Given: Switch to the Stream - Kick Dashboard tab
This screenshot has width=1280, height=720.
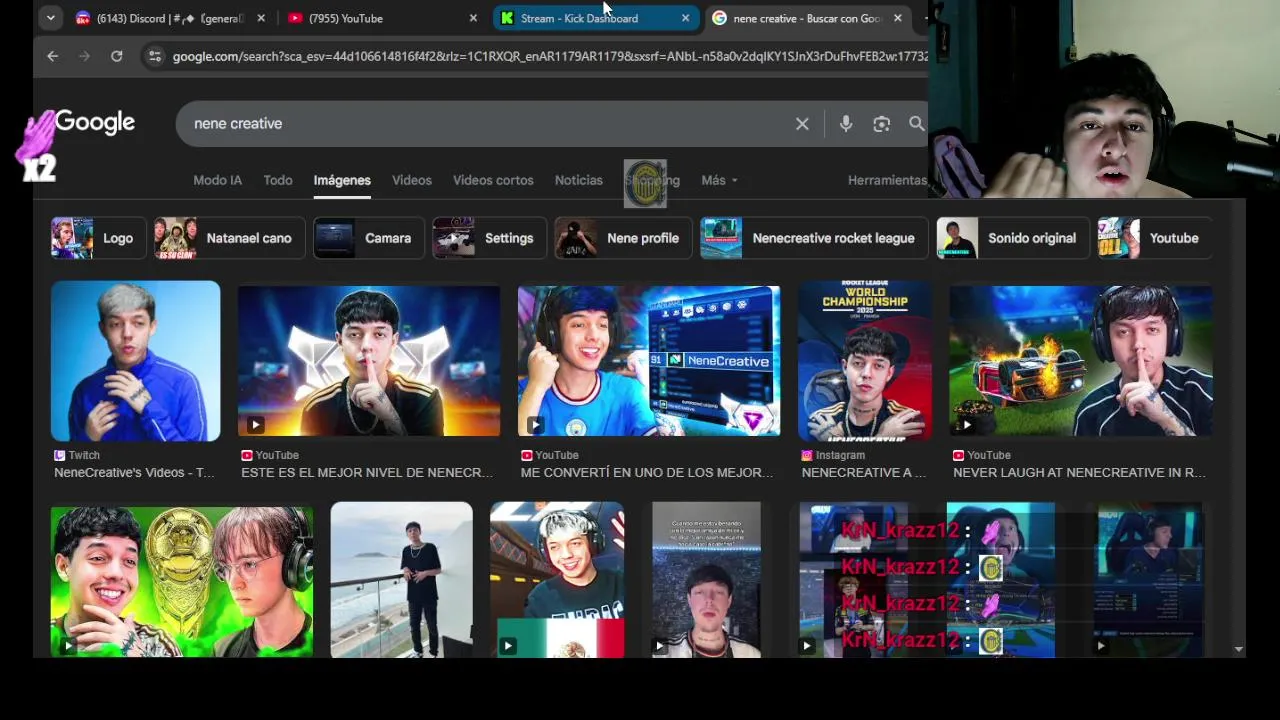Looking at the screenshot, I should [x=594, y=18].
